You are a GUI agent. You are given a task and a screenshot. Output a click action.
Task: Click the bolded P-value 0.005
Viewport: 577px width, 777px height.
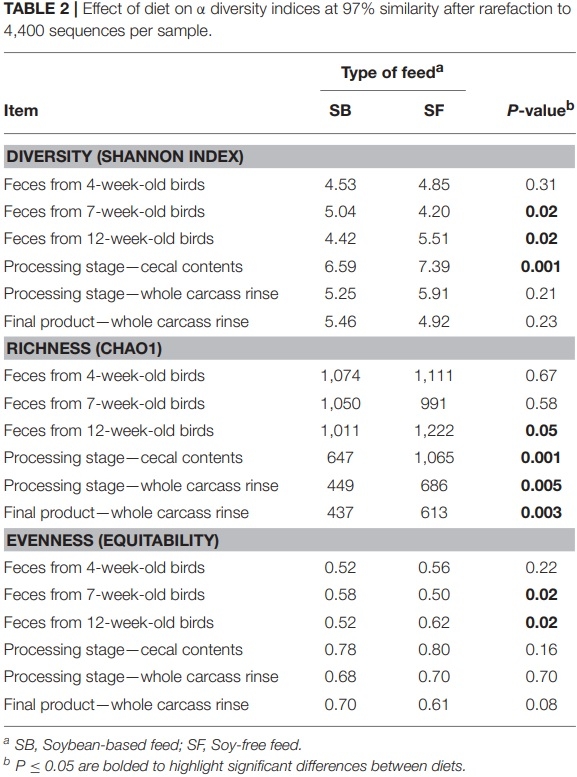tap(541, 486)
